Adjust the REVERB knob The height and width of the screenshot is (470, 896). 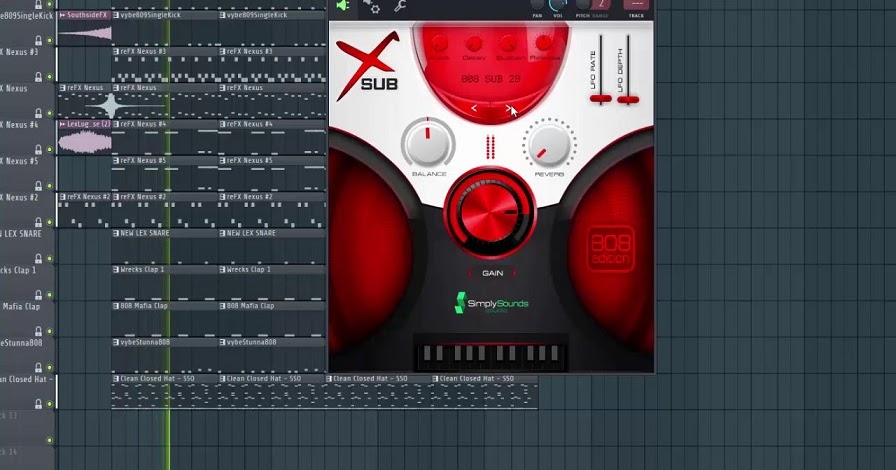coord(549,144)
